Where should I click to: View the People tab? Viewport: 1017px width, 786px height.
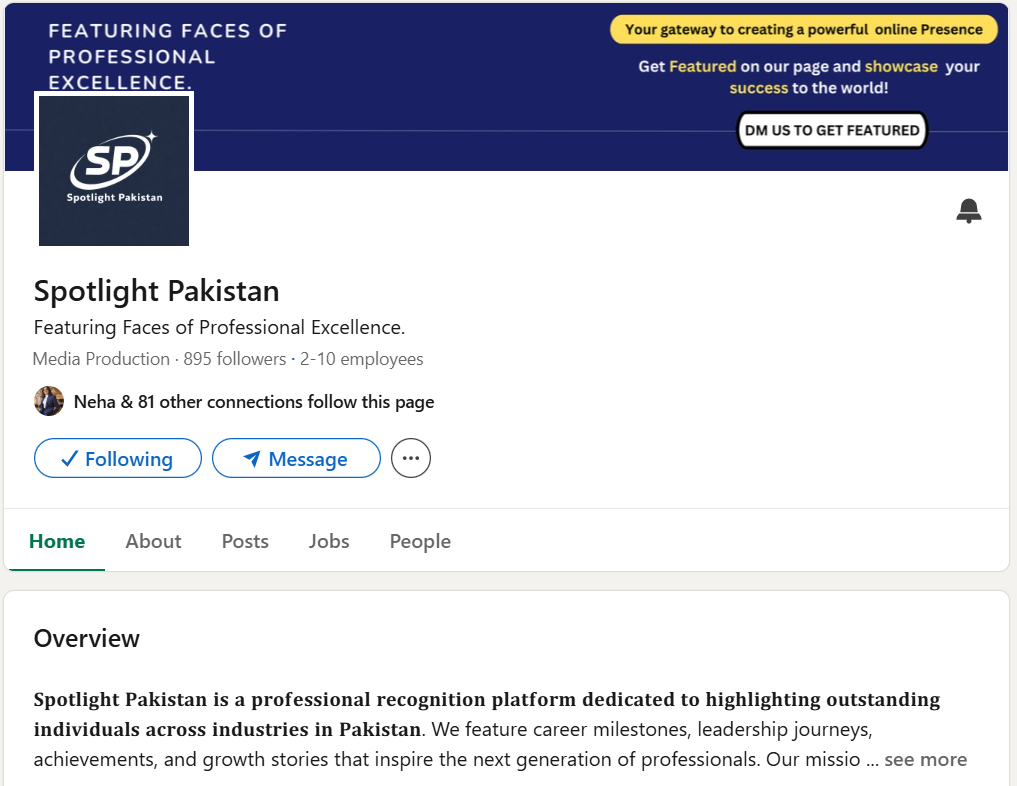coord(420,541)
